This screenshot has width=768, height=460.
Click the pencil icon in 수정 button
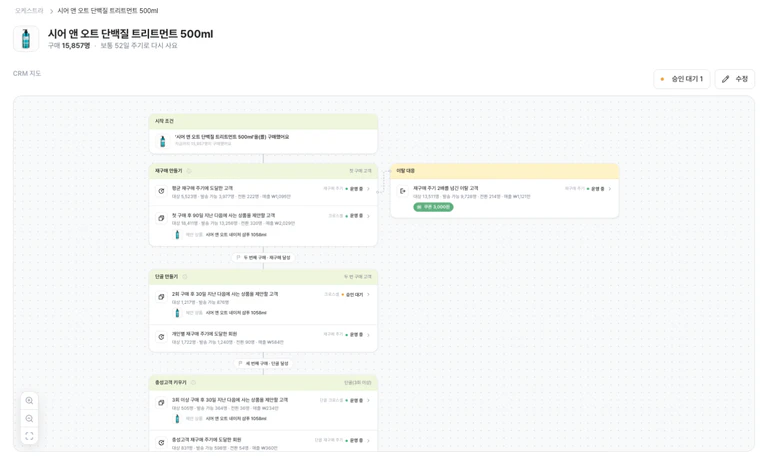[x=725, y=79]
